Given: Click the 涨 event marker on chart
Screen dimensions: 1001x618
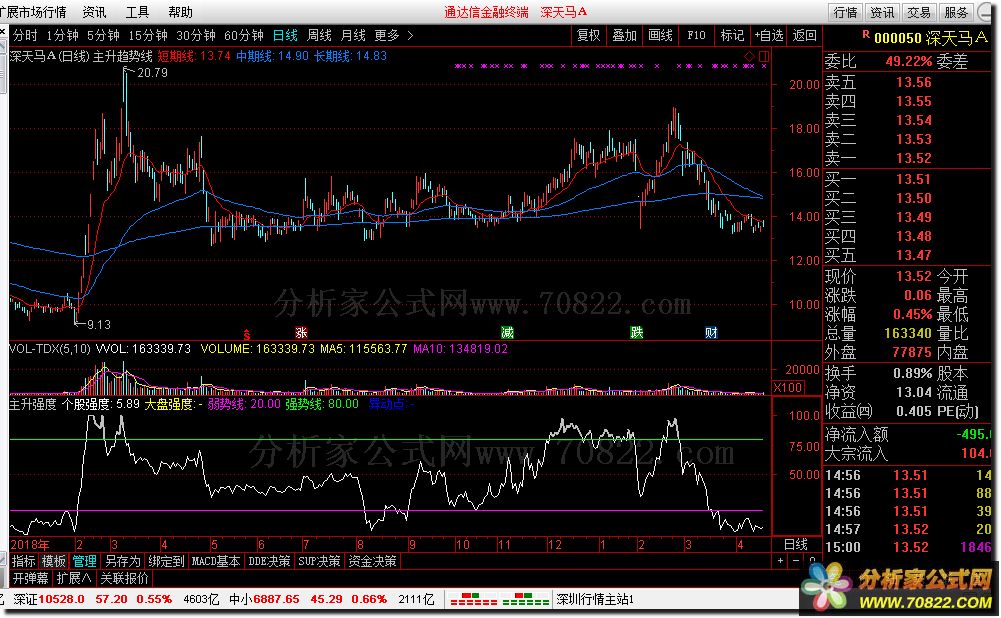Looking at the screenshot, I should pos(301,332).
